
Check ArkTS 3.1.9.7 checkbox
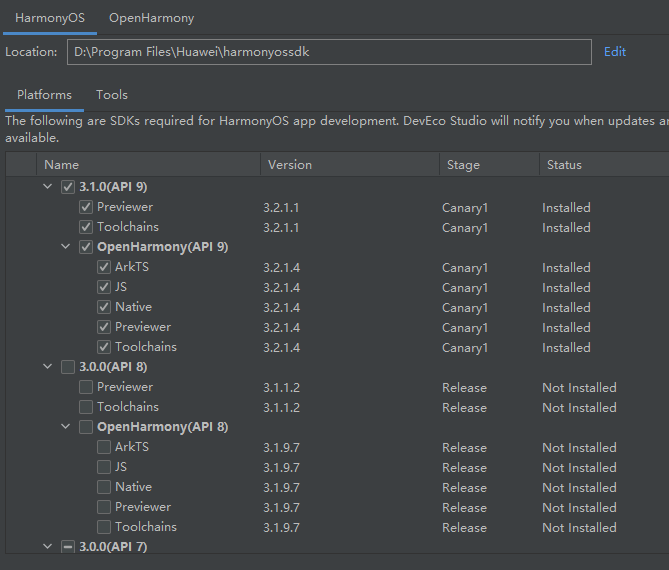coord(104,447)
